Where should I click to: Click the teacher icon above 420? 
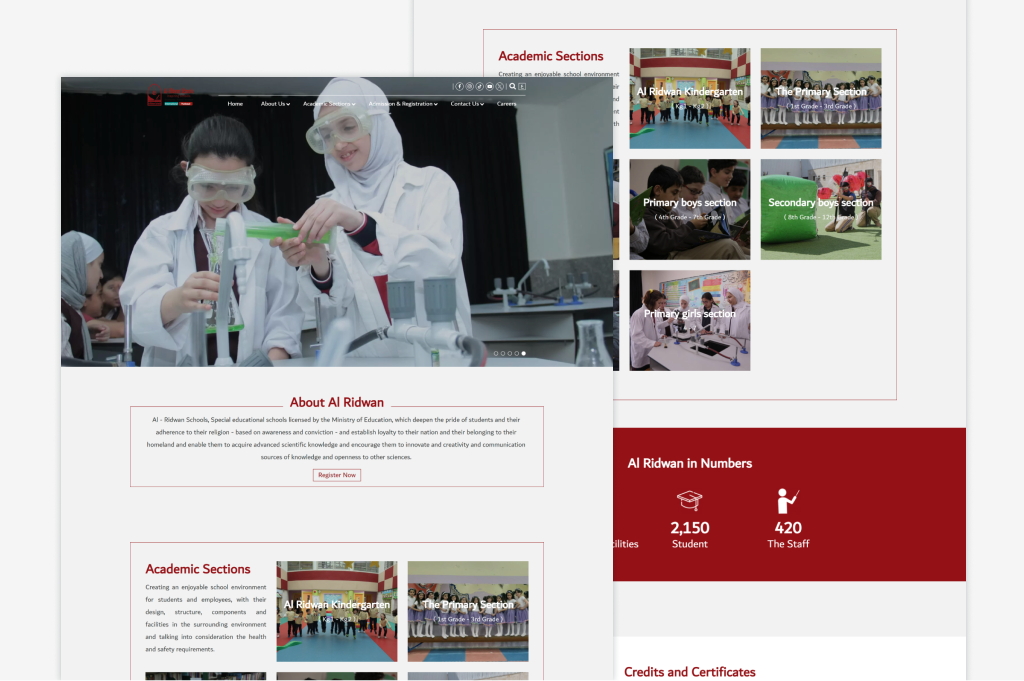[788, 501]
